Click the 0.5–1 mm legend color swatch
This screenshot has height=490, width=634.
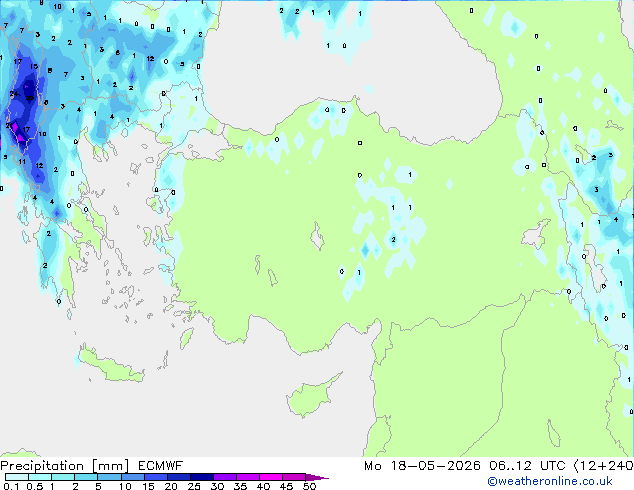pyautogui.click(x=40, y=477)
